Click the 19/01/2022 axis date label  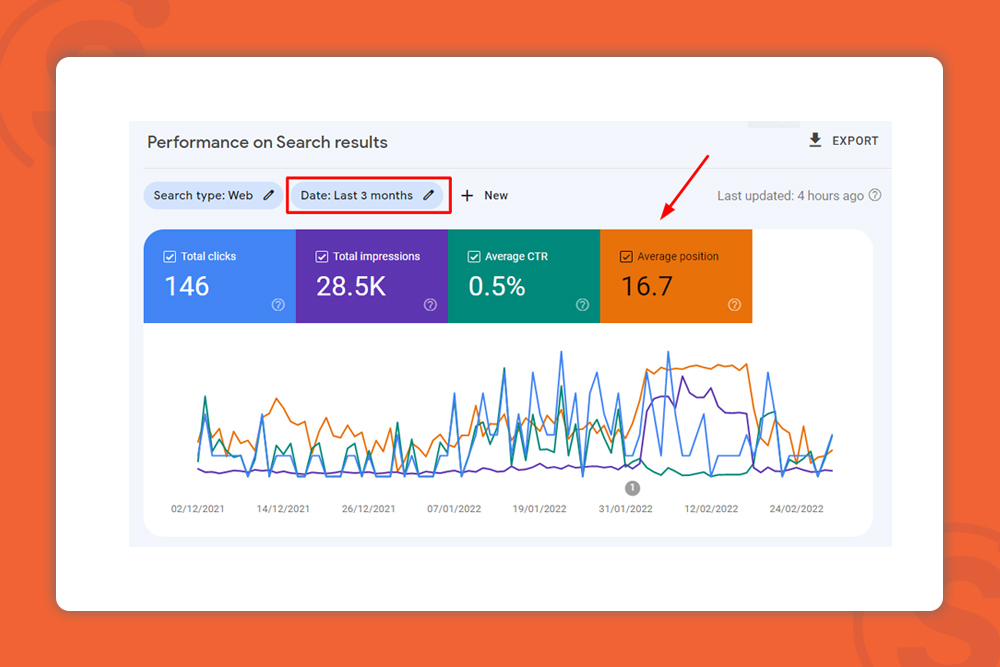tap(540, 509)
